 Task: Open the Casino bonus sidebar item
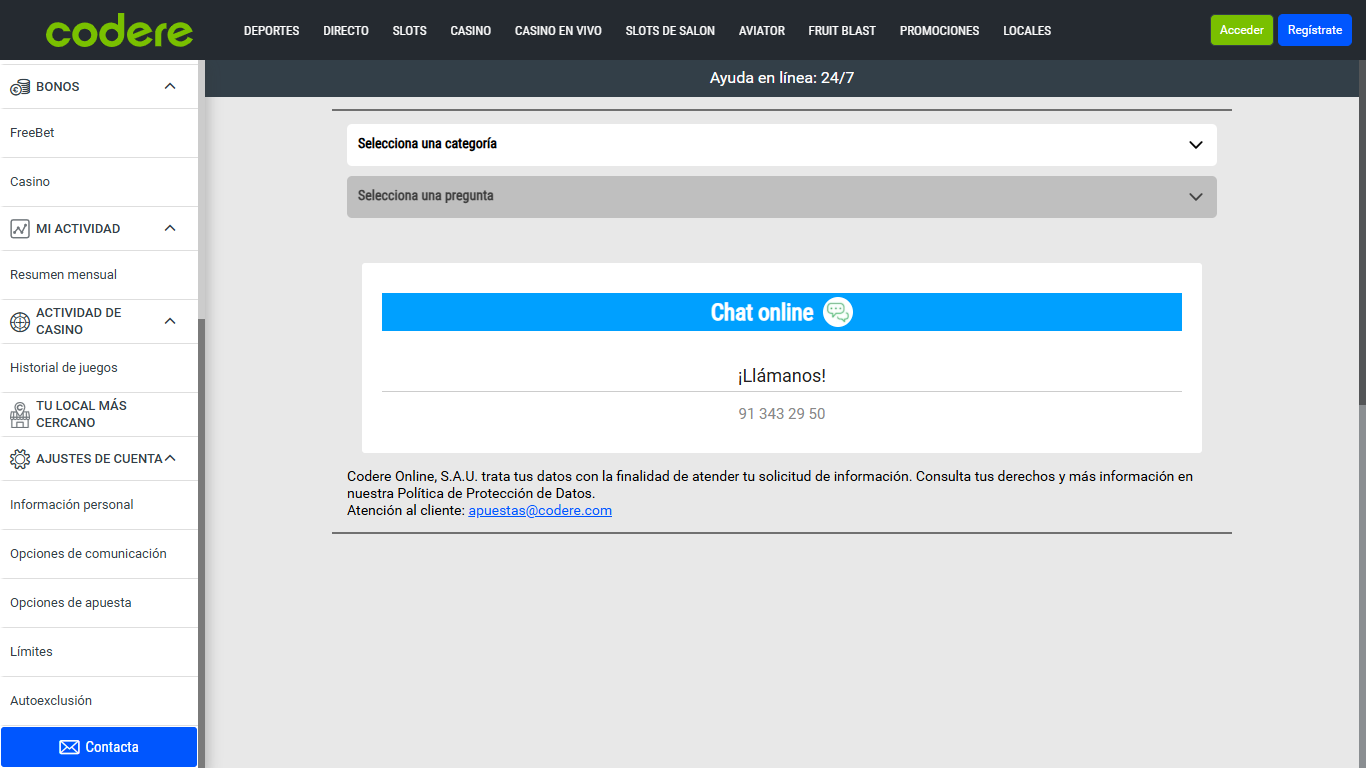99,182
